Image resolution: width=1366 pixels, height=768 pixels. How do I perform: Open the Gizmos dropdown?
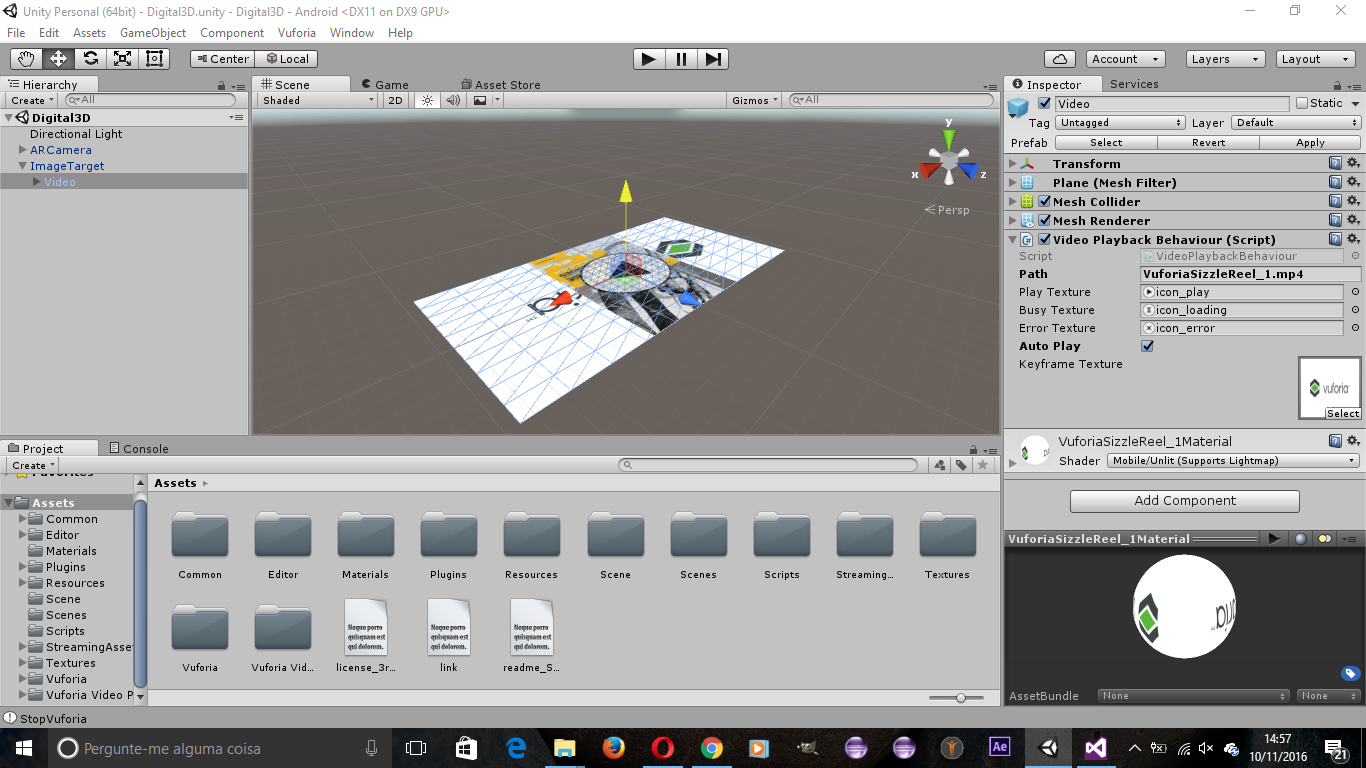pyautogui.click(x=755, y=100)
